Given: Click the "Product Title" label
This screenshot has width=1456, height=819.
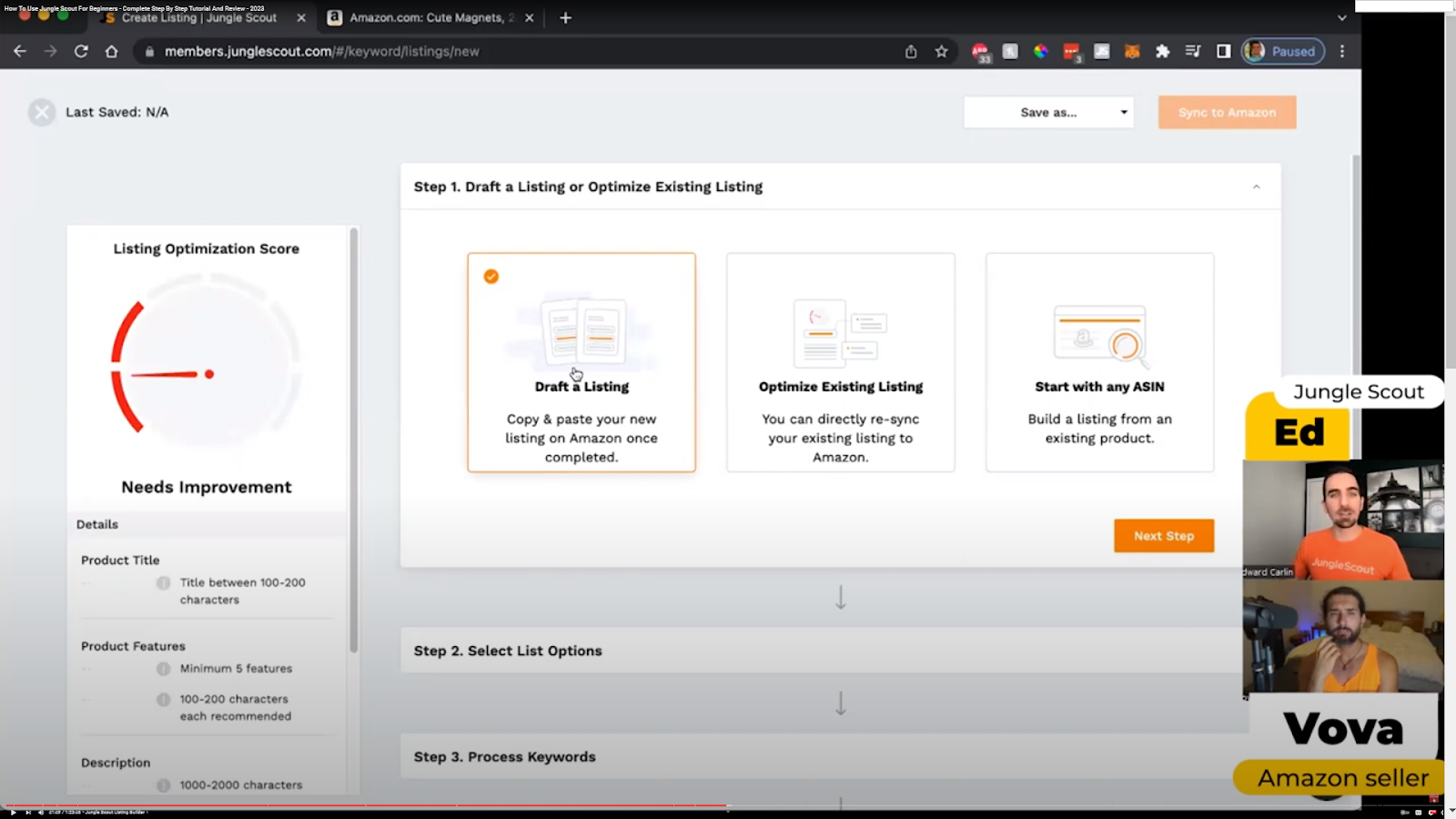Looking at the screenshot, I should (x=120, y=561).
